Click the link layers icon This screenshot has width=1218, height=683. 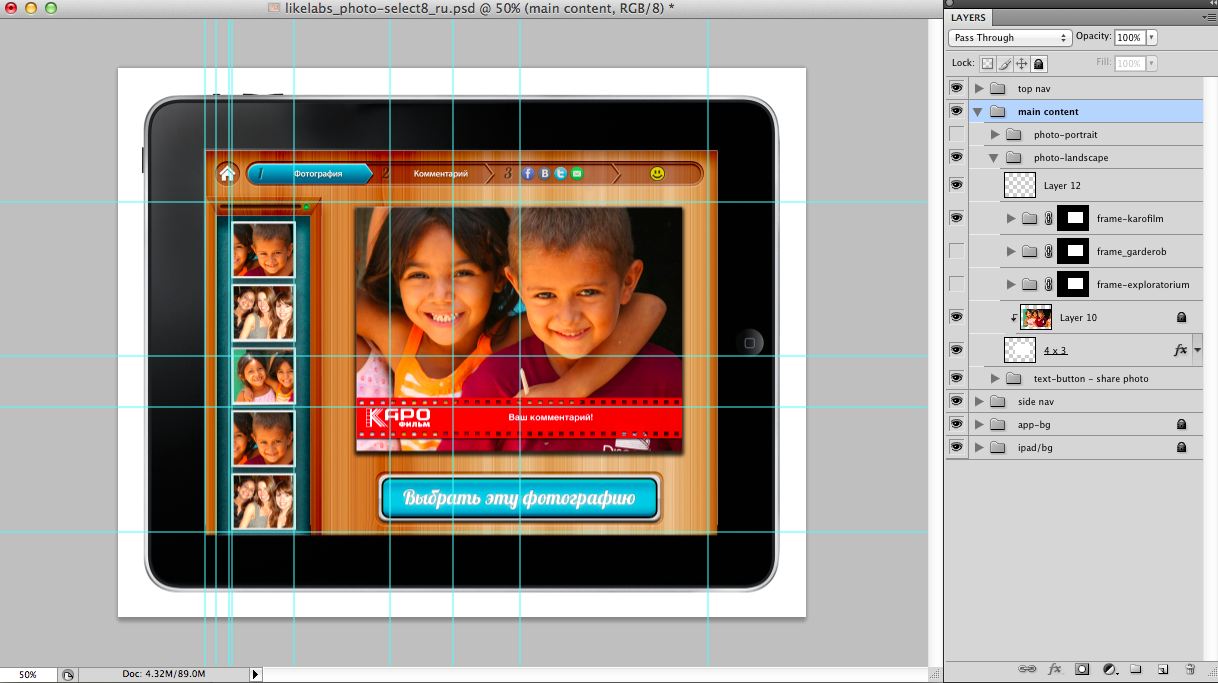pos(1026,669)
